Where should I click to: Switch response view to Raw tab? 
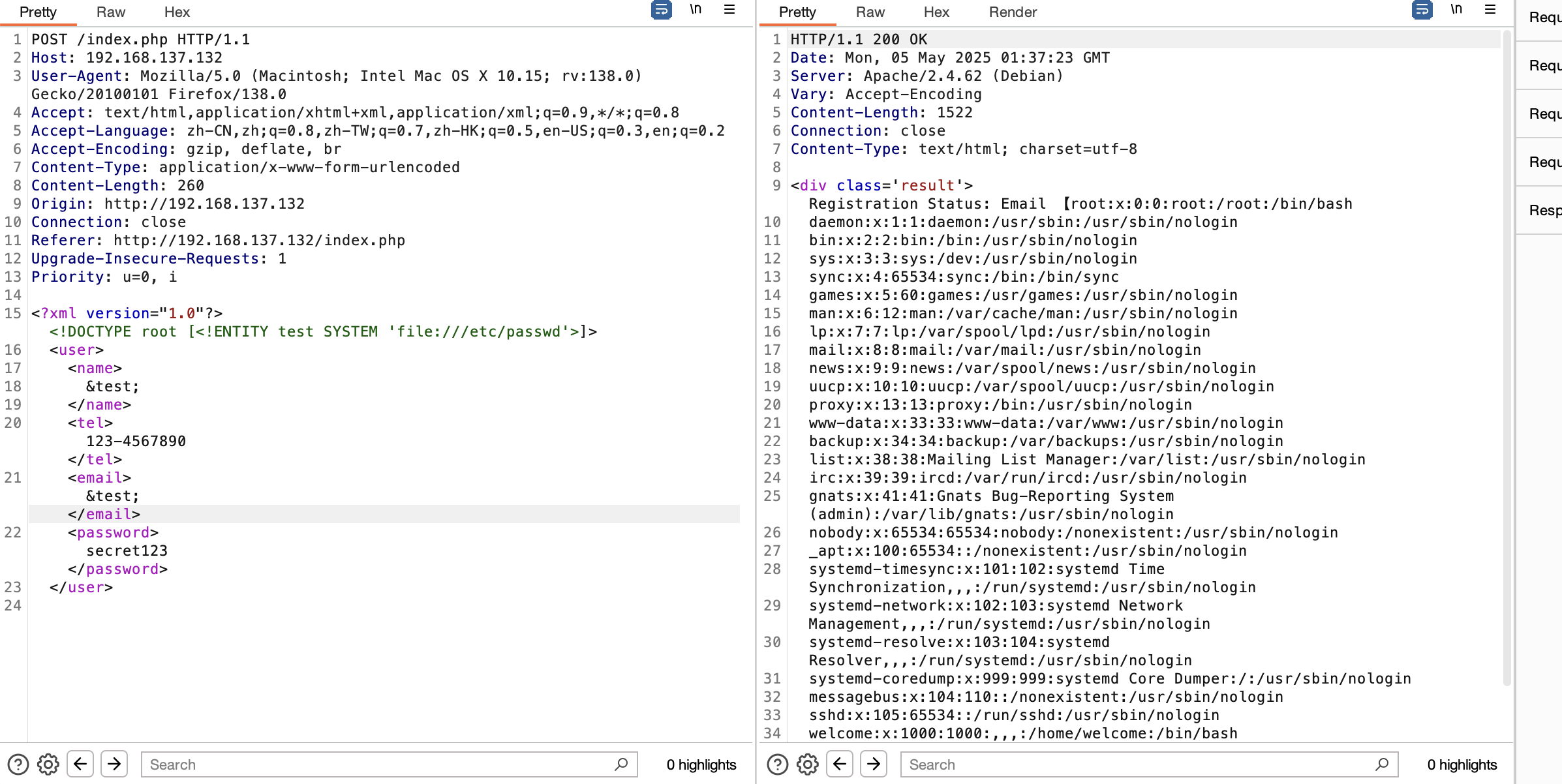pyautogui.click(x=870, y=12)
